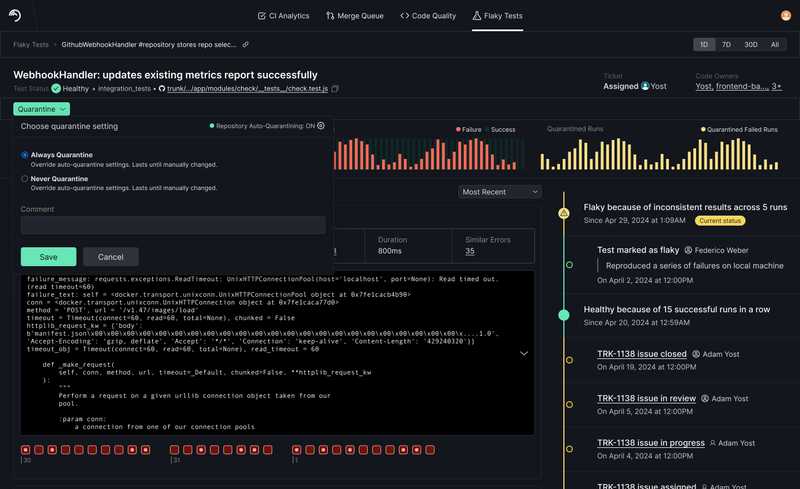800x489 pixels.
Task: Open the Most Recent sort dropdown
Action: tap(499, 192)
